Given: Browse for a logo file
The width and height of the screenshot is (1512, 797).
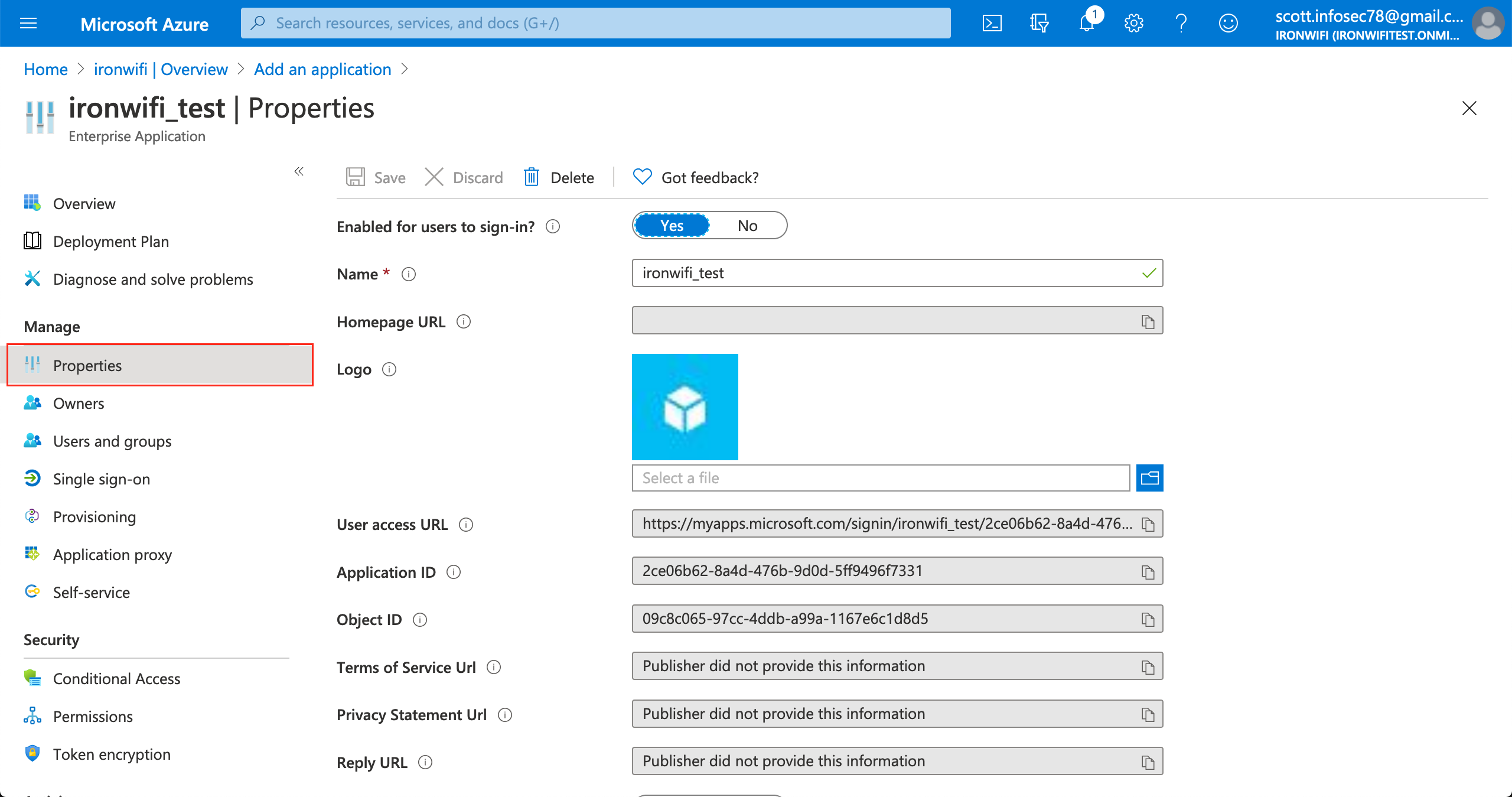Looking at the screenshot, I should 1149,477.
